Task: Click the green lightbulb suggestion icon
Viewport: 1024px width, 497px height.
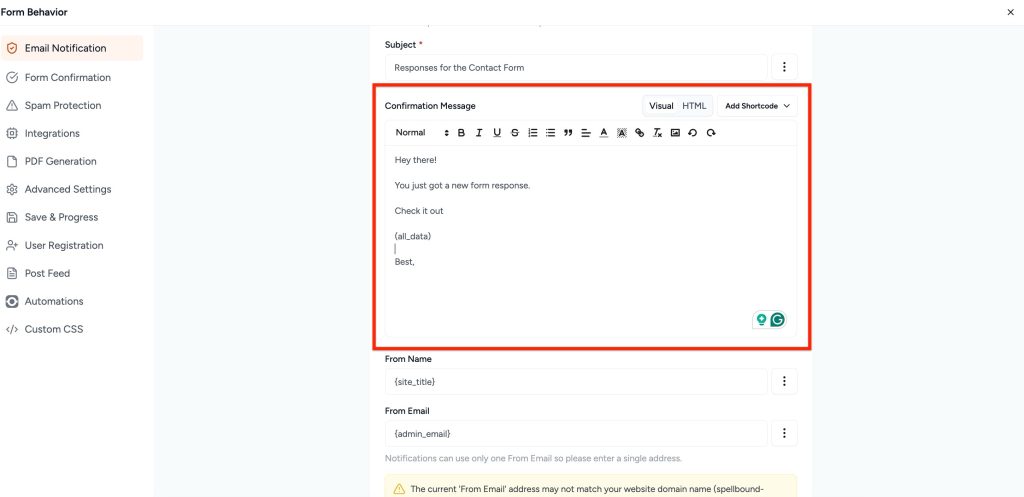Action: click(761, 319)
